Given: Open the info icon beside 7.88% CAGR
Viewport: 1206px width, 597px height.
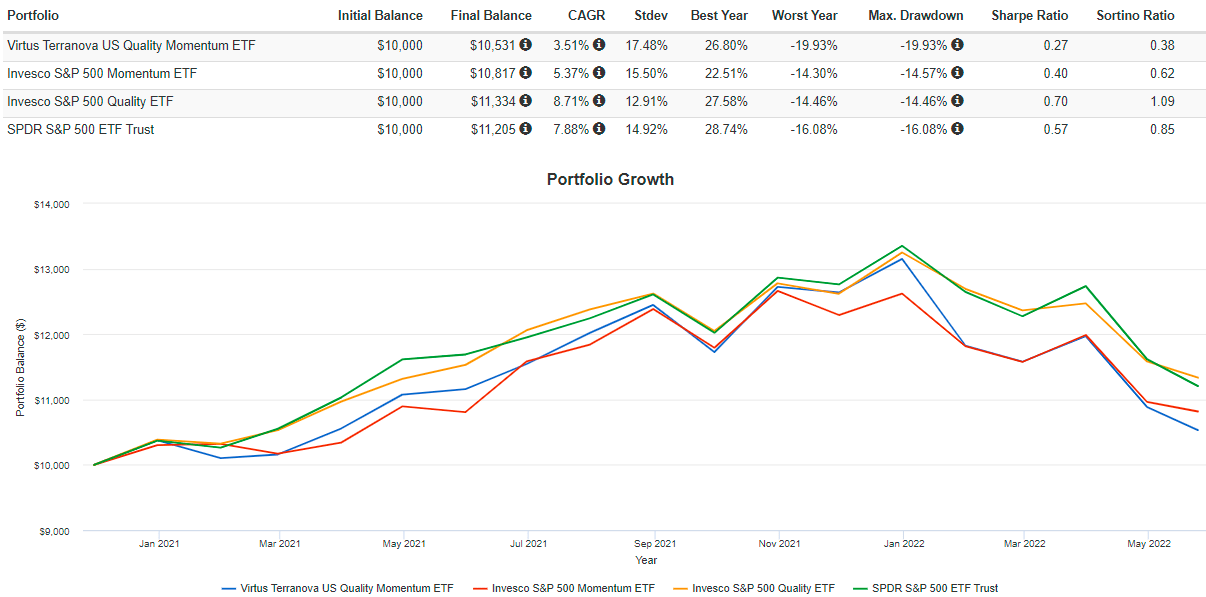Looking at the screenshot, I should 599,129.
